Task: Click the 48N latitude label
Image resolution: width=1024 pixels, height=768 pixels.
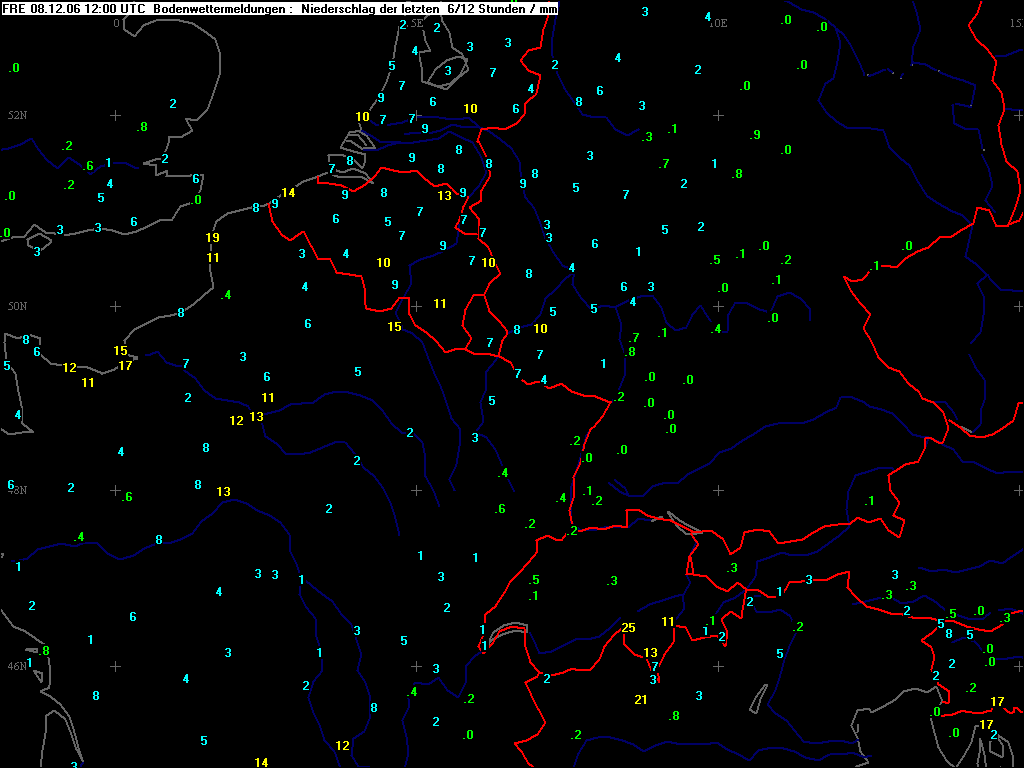Action: (x=17, y=490)
